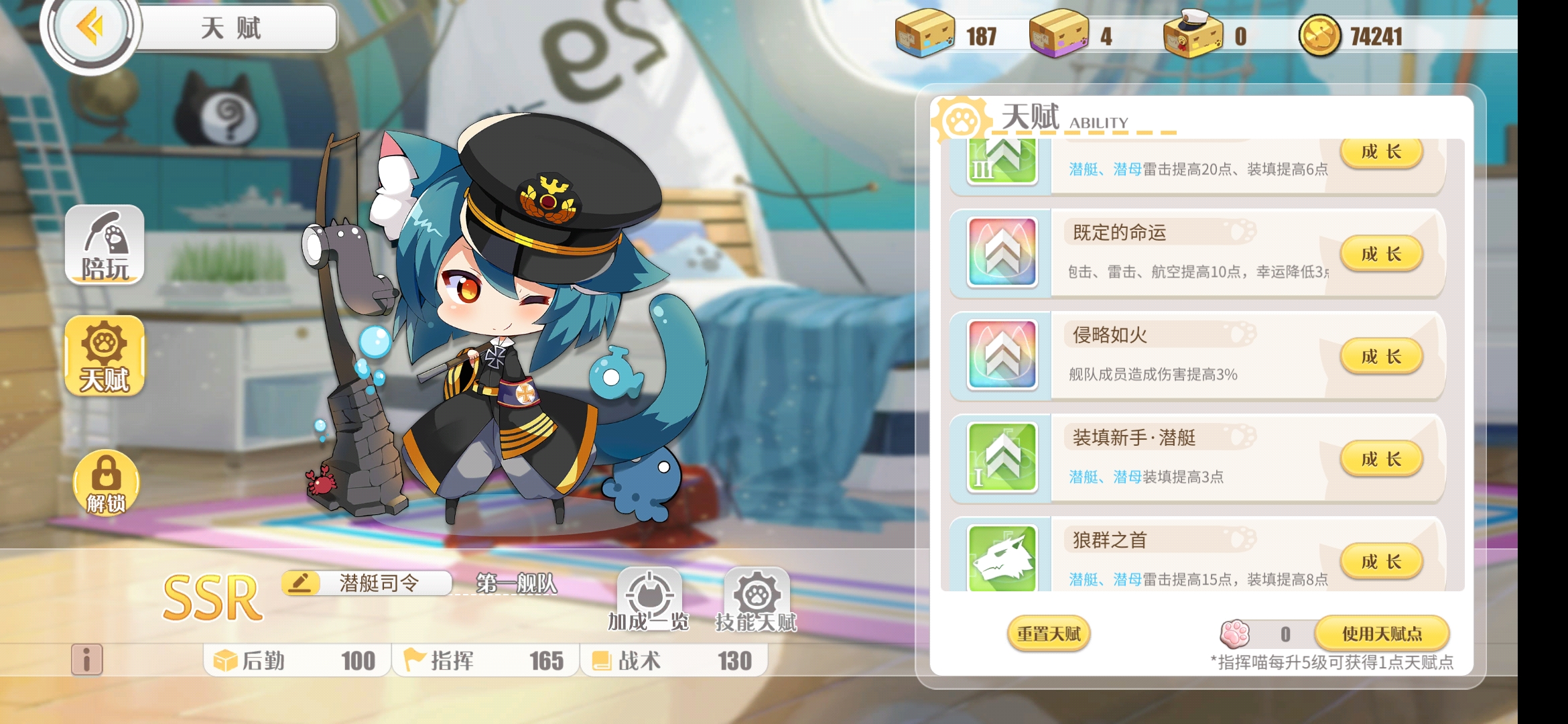Screen dimensions: 1568x724
Task: Open 加成一览 bonus overview icon
Action: (649, 600)
